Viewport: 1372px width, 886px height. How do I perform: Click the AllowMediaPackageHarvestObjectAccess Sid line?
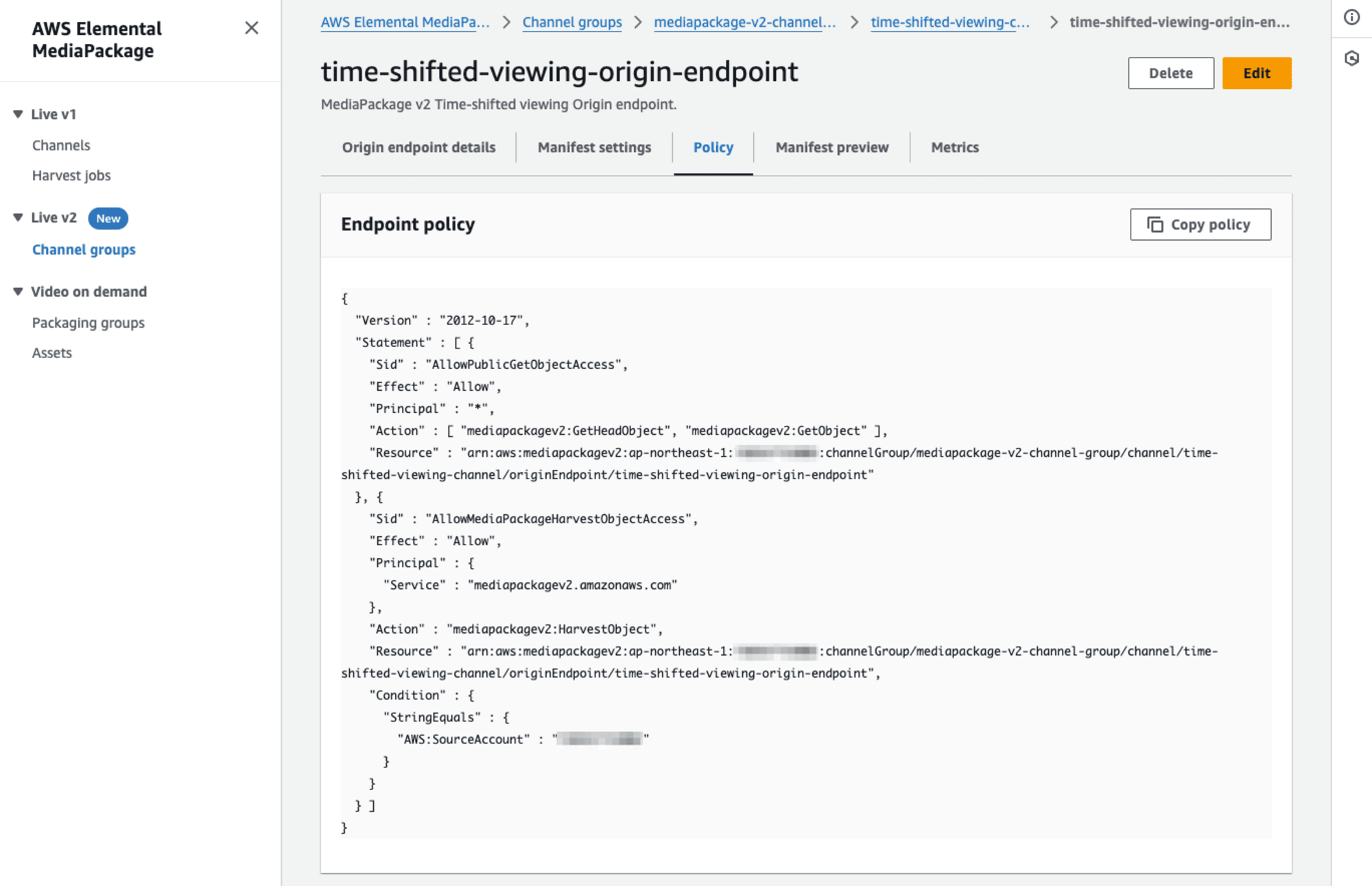(x=534, y=519)
